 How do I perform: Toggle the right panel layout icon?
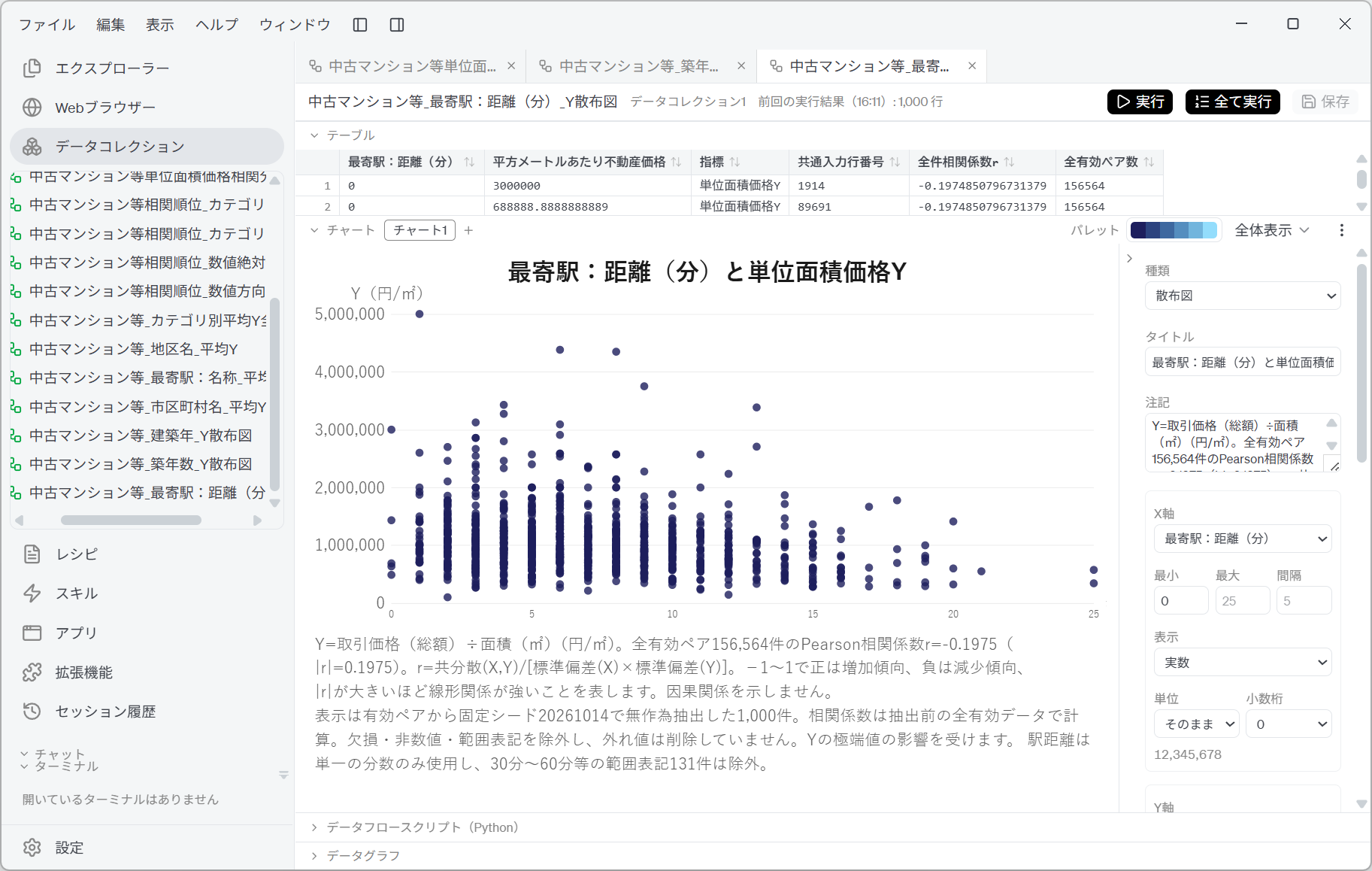tap(397, 25)
